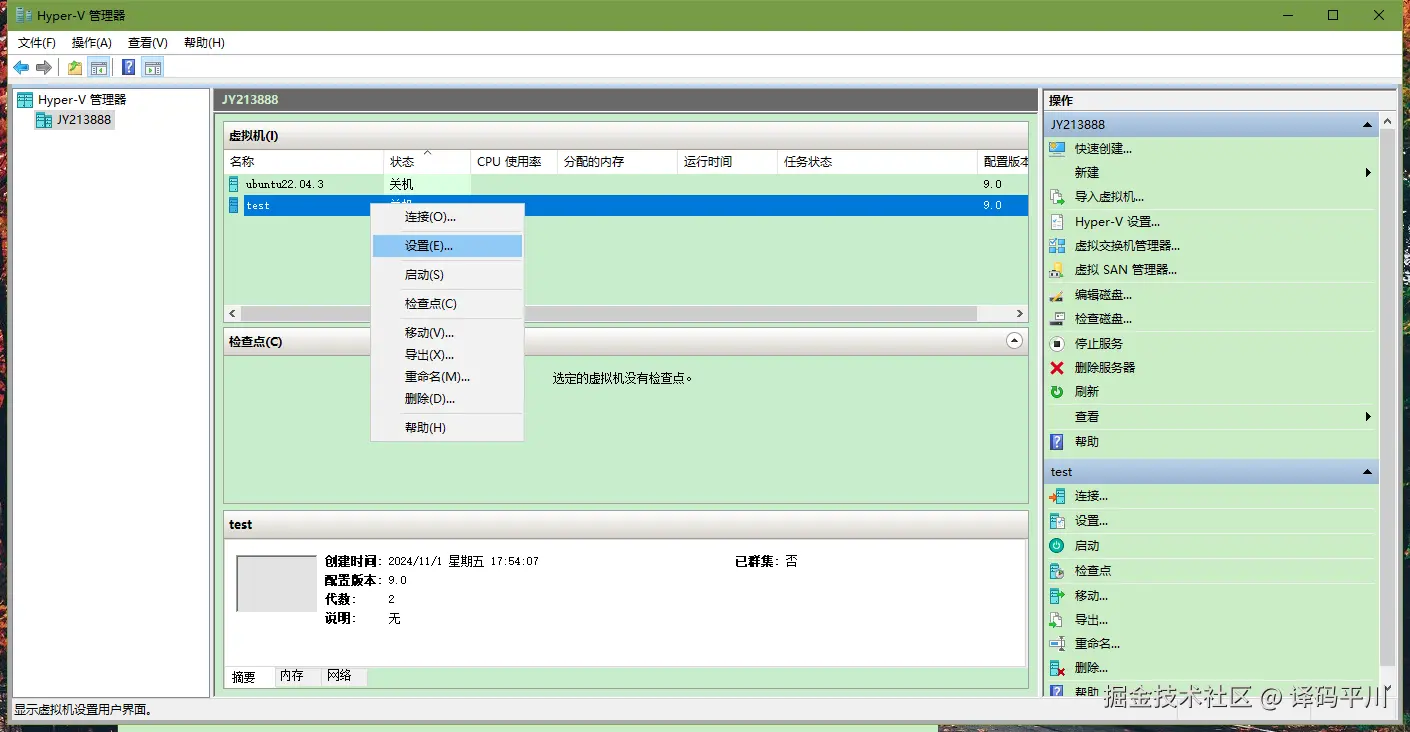1410x732 pixels.
Task: Switch to the 内存 tab
Action: (x=296, y=676)
